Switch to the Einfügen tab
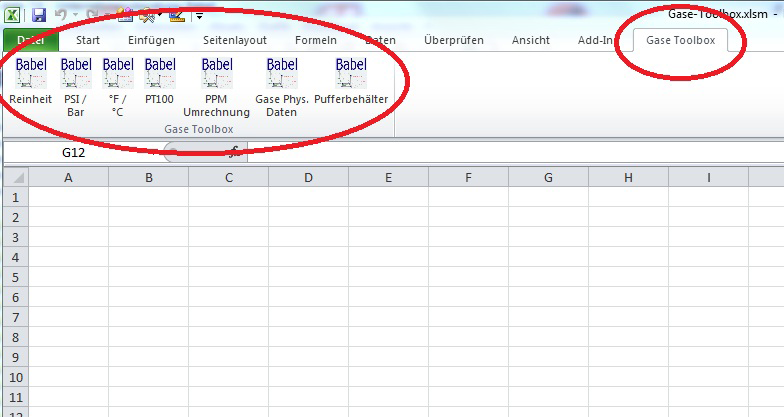 [151, 40]
